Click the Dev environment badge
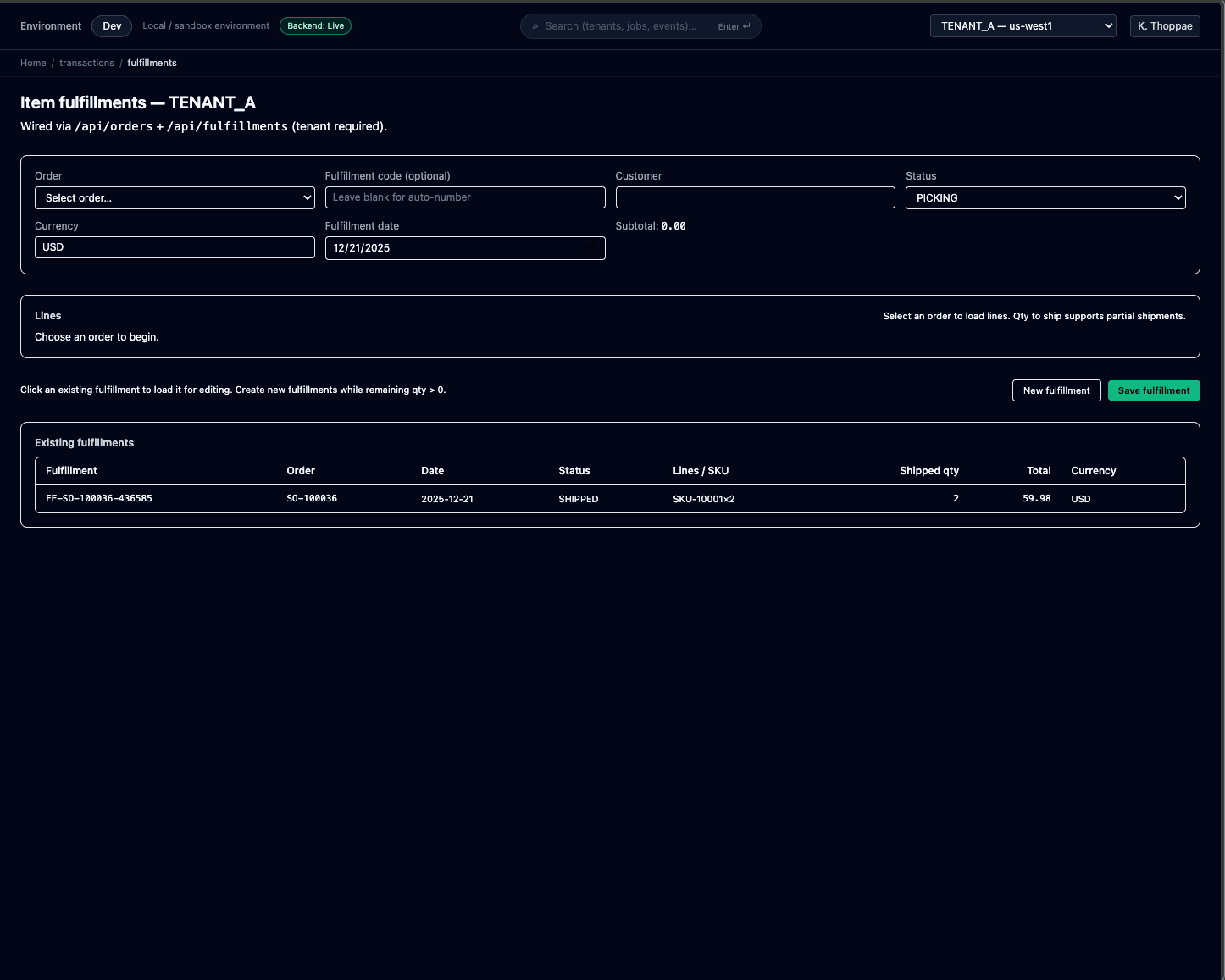The image size is (1225, 980). click(x=112, y=26)
